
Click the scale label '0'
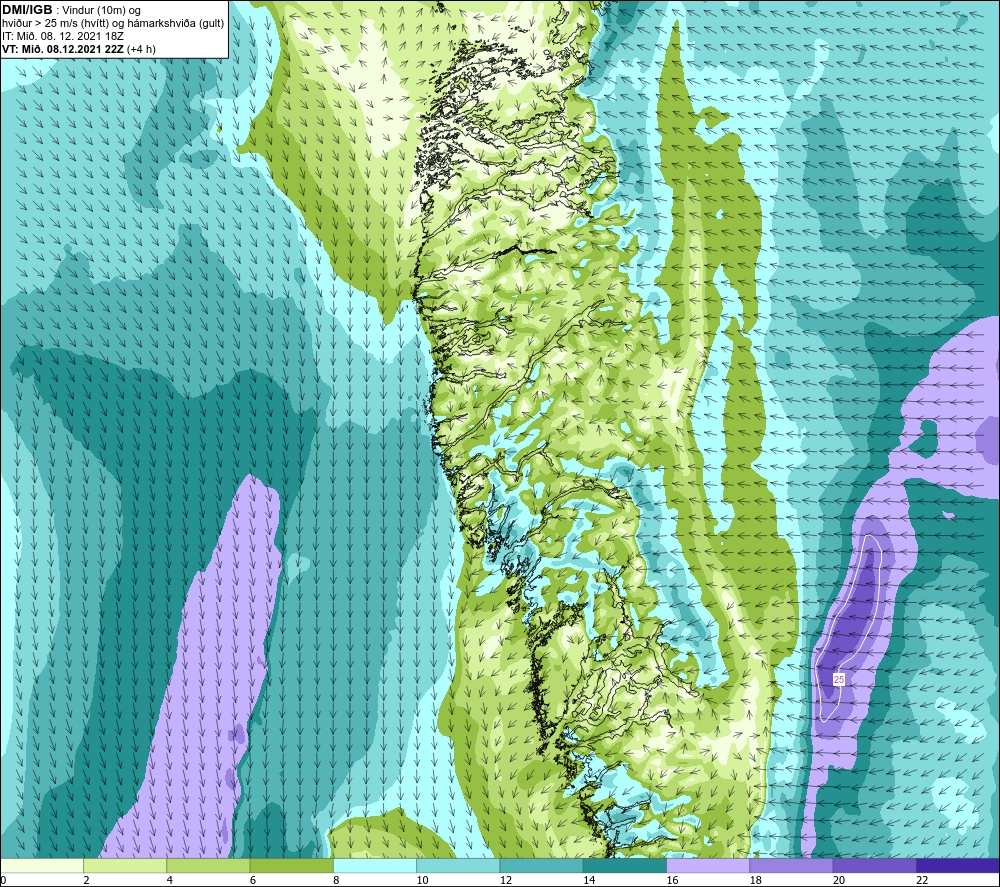[x=3, y=880]
